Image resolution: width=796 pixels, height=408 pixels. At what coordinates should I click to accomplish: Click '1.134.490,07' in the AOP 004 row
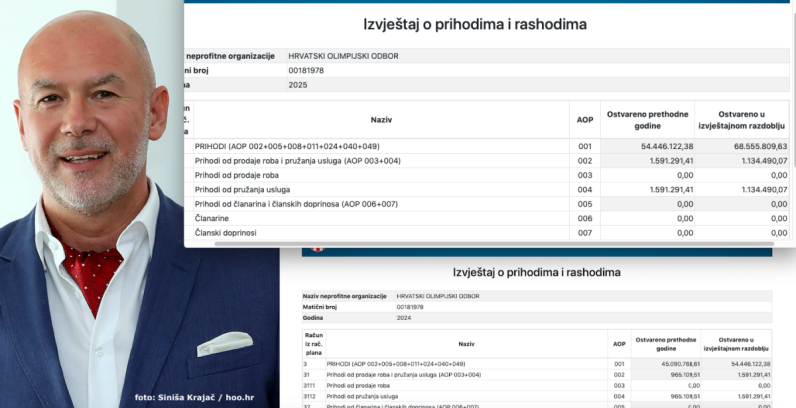click(x=763, y=190)
